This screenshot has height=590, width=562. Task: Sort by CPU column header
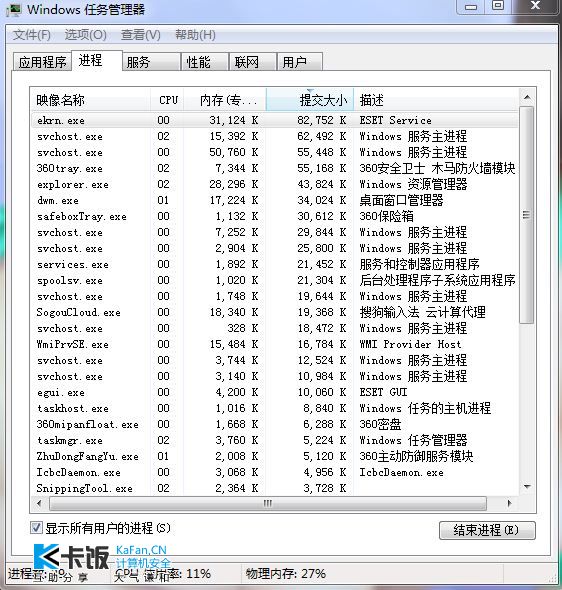click(x=167, y=100)
